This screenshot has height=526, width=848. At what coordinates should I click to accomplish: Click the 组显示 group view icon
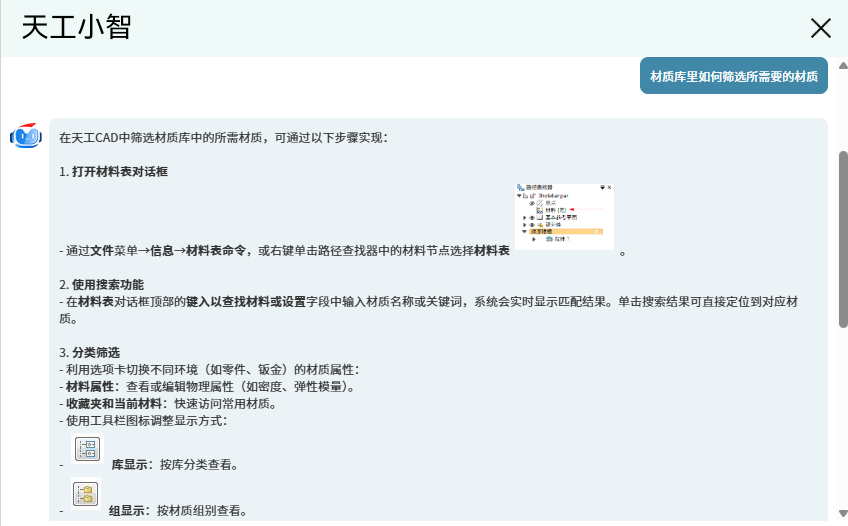86,494
